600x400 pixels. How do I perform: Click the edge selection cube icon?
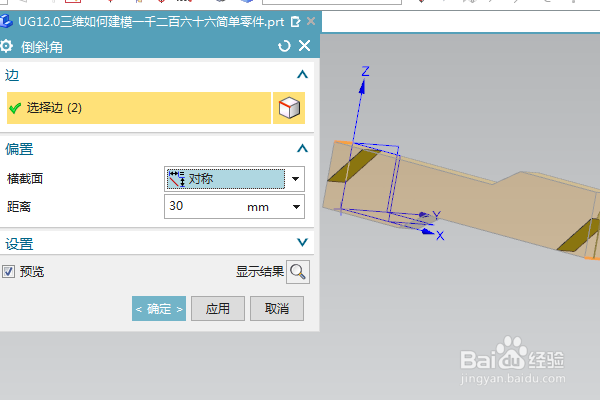pyautogui.click(x=289, y=108)
